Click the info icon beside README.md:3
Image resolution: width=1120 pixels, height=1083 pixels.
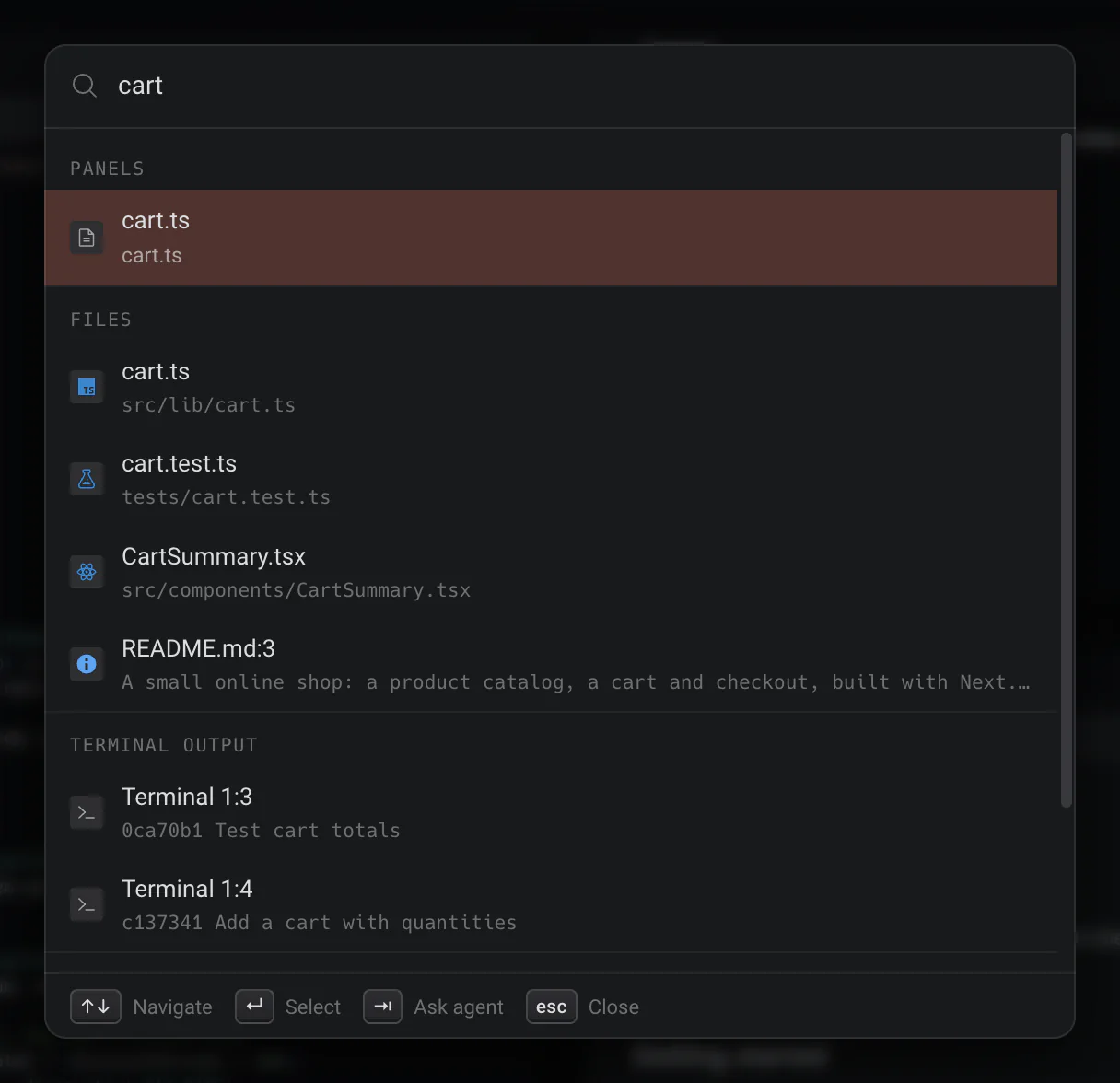[87, 664]
